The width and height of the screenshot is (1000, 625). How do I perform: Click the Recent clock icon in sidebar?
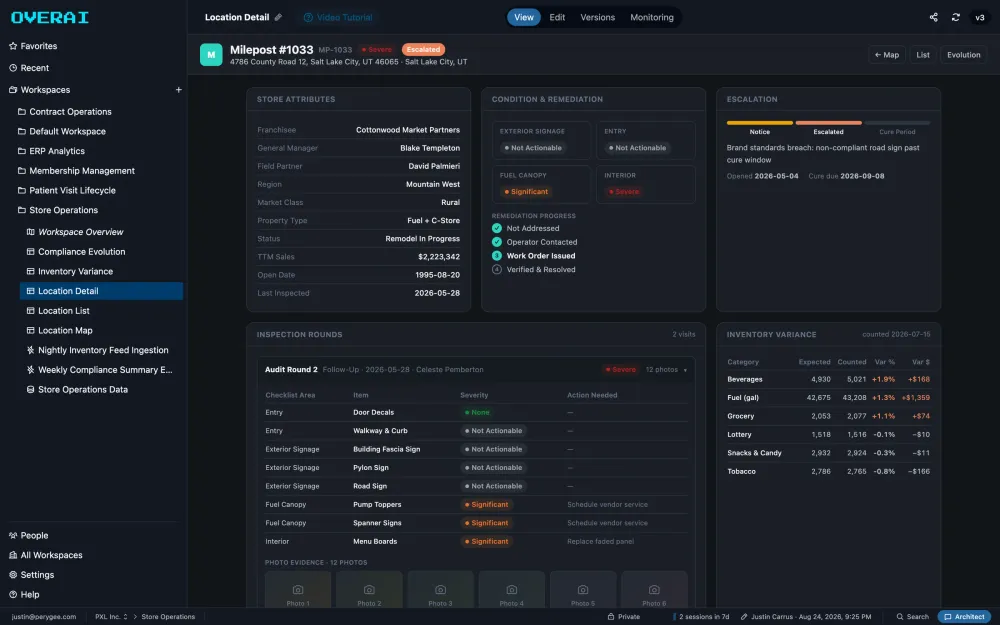click(x=13, y=68)
